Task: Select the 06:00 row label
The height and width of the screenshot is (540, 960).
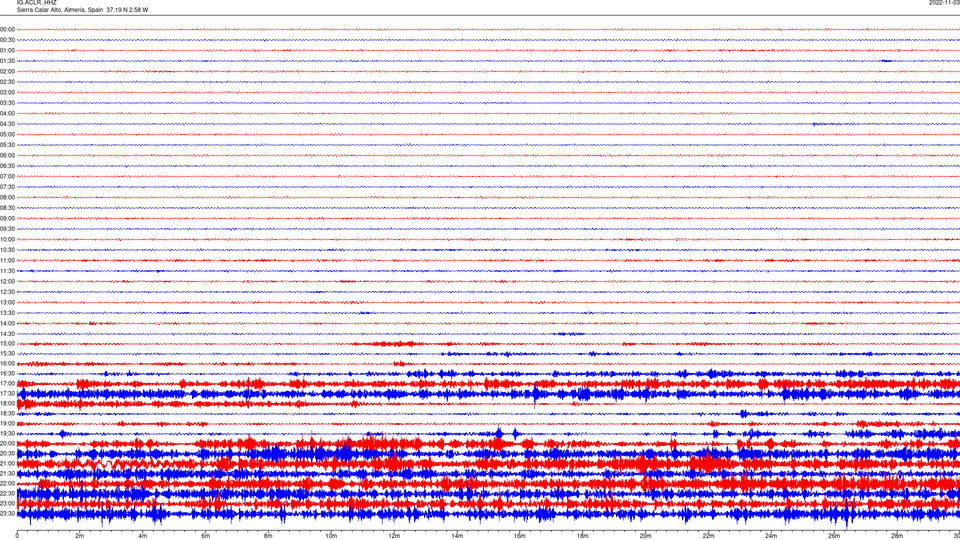Action: [7, 156]
